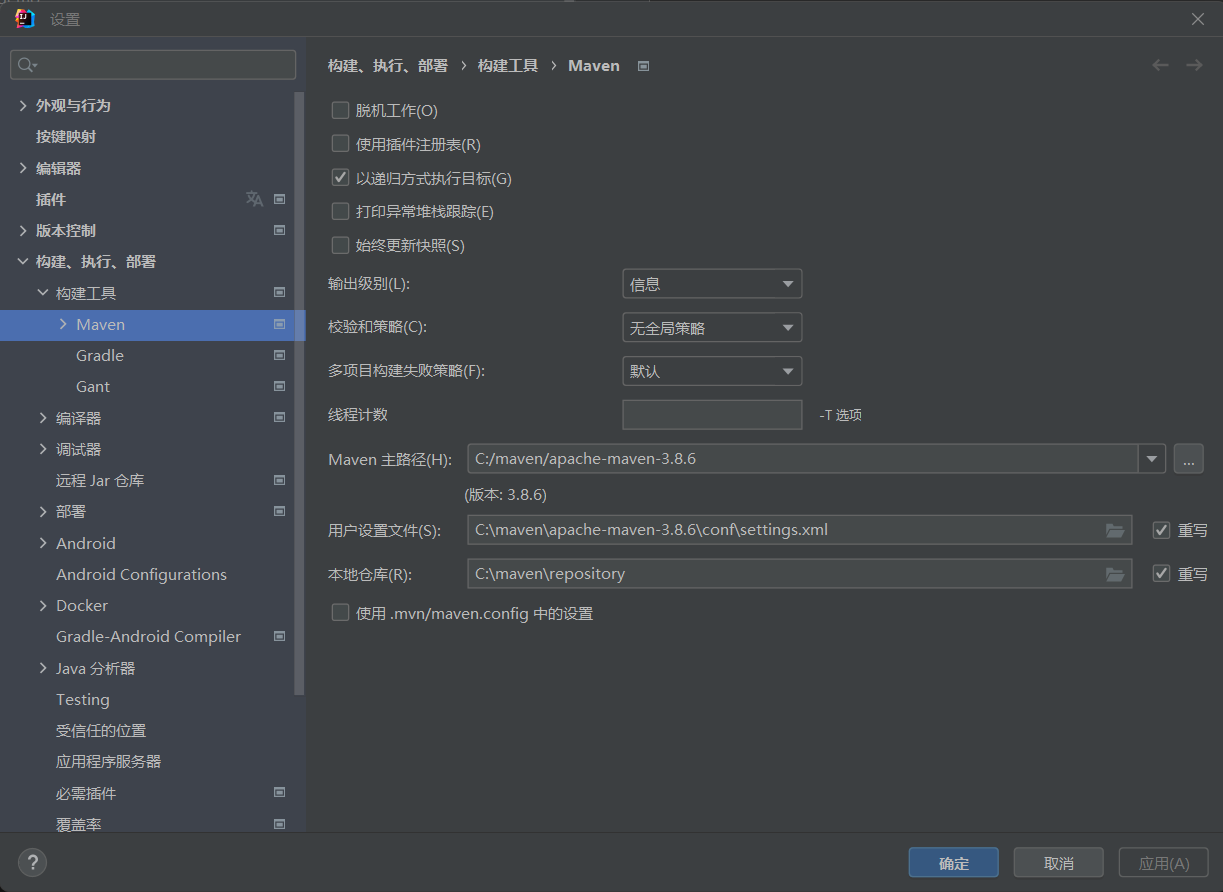Expand the Android tree node
Image resolution: width=1223 pixels, height=892 pixels.
[x=43, y=543]
